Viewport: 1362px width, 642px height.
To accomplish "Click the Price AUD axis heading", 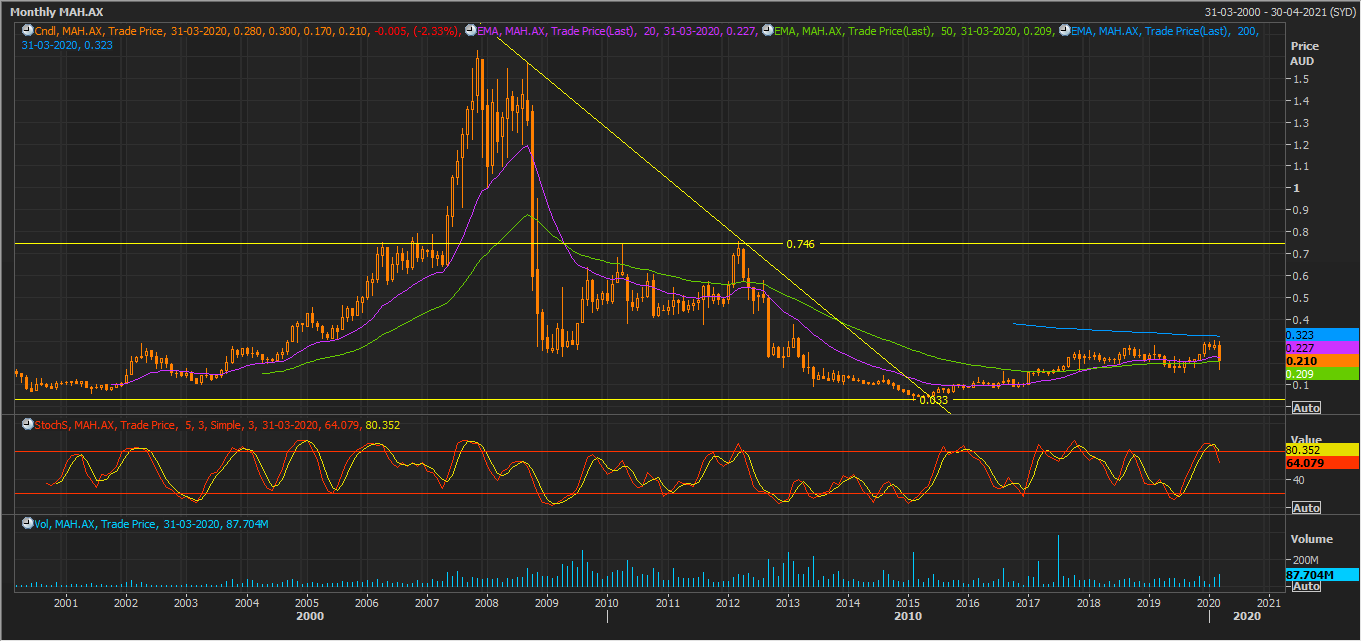I will pyautogui.click(x=1304, y=54).
